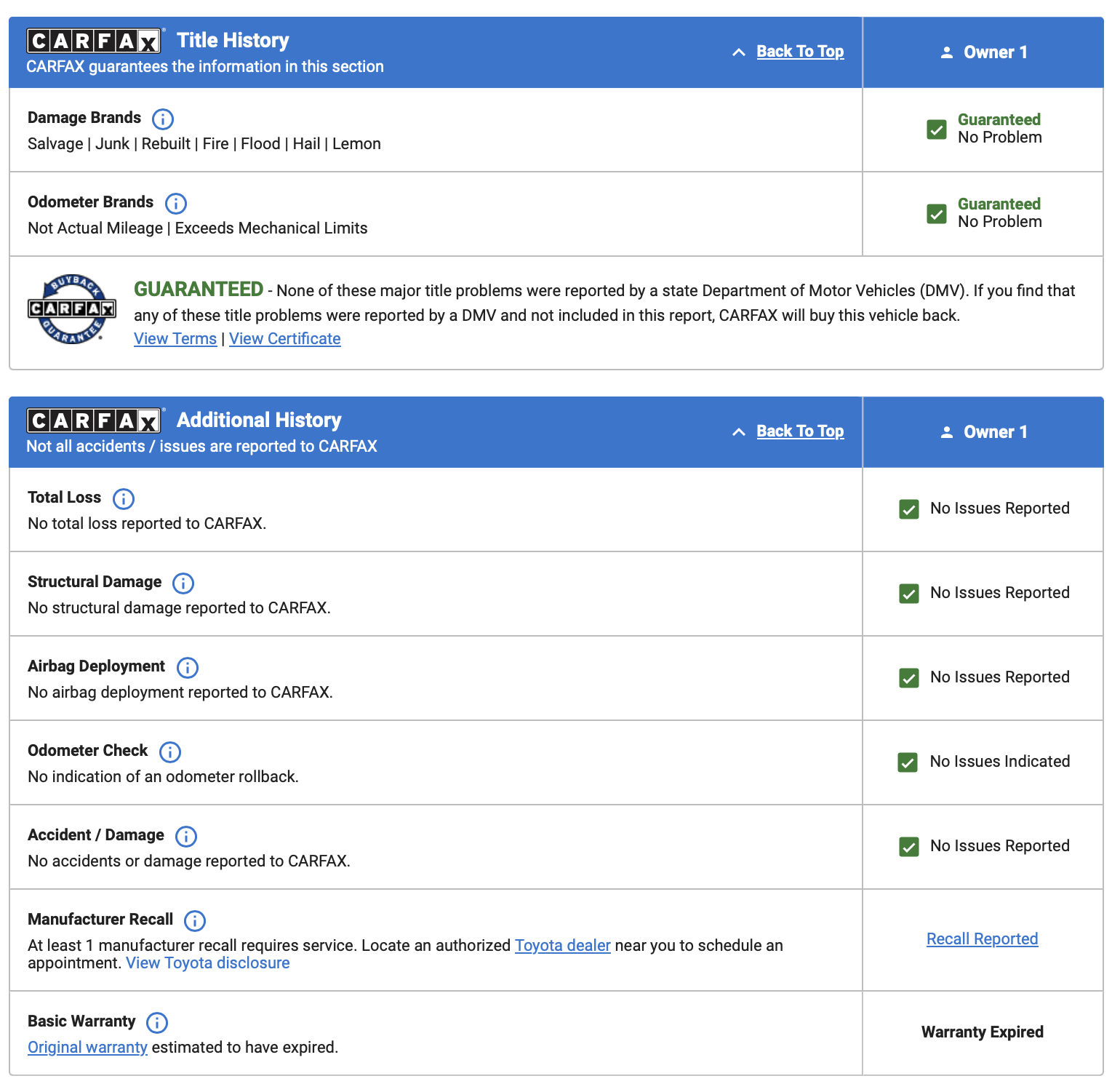Click the CARFAX Buyback Guarantee badge

[x=72, y=309]
